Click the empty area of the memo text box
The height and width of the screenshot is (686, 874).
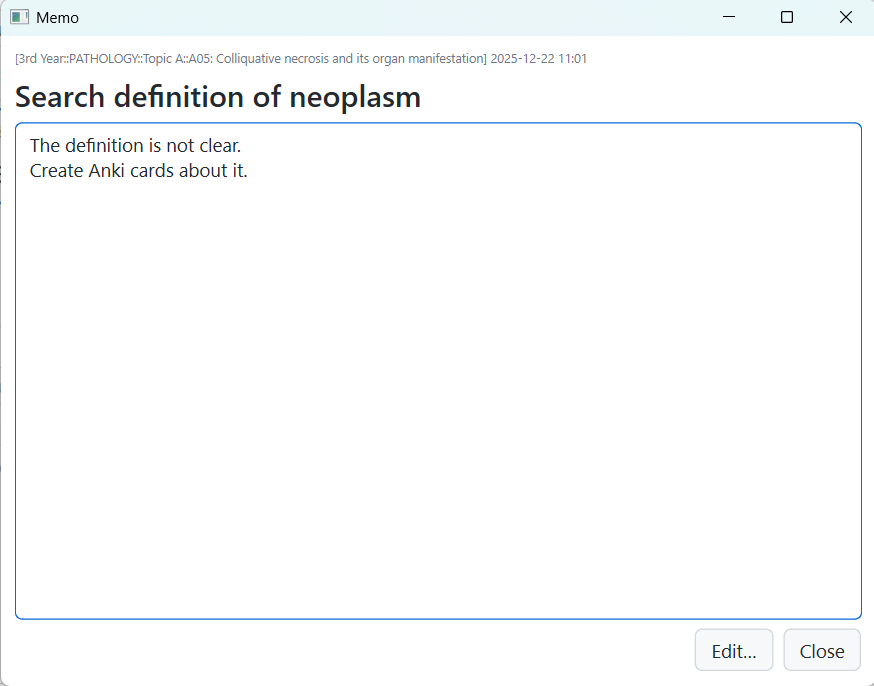(438, 400)
